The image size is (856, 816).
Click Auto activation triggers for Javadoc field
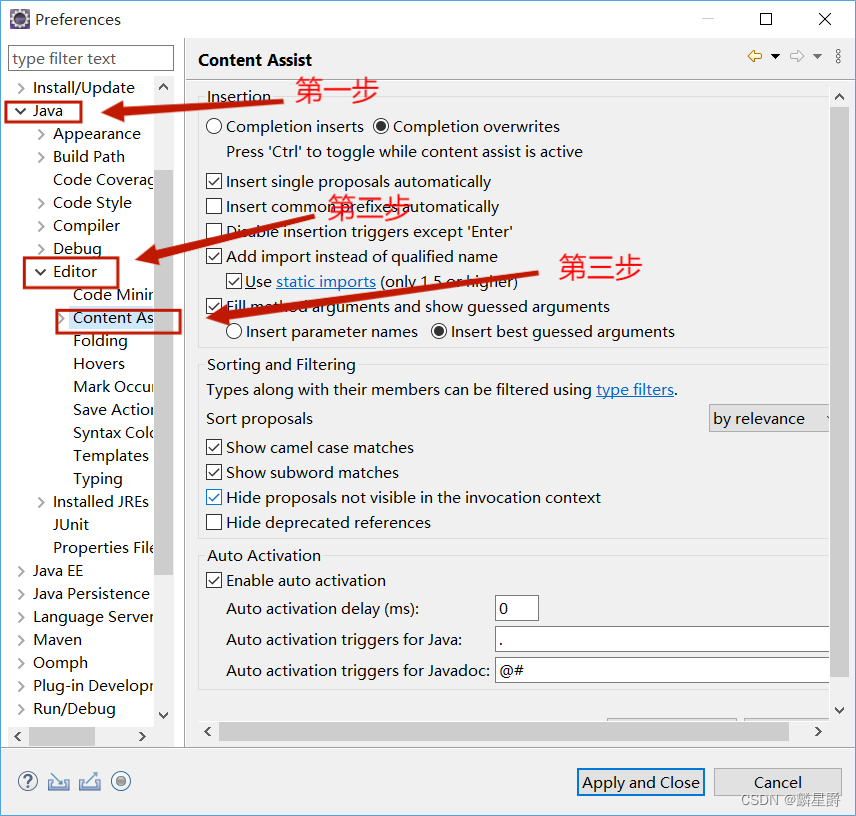click(x=662, y=670)
